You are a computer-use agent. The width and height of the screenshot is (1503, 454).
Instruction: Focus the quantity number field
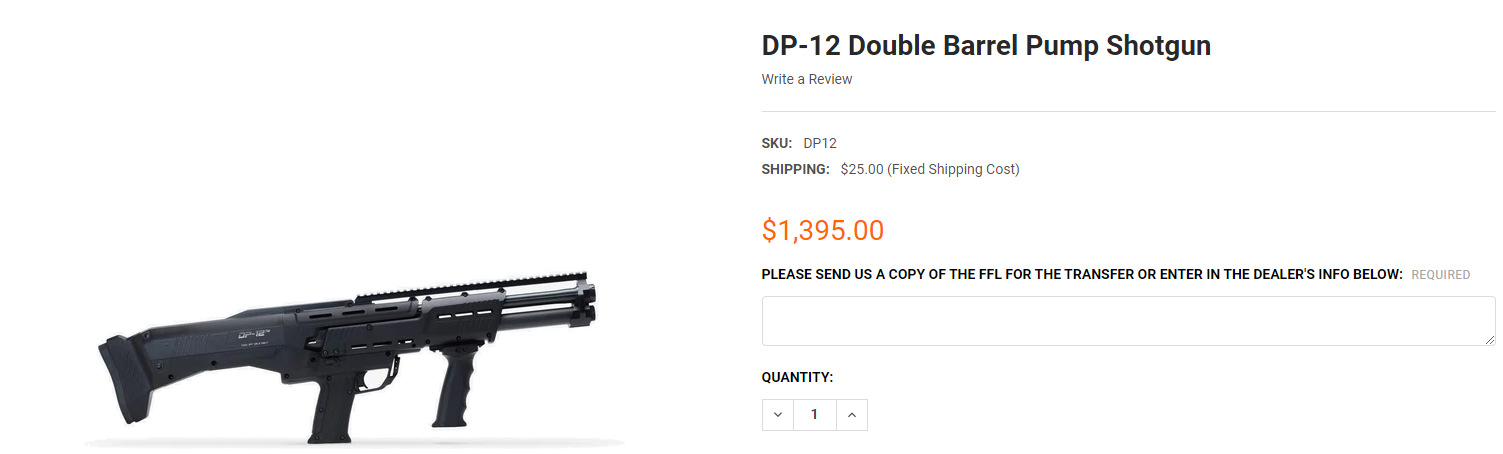(814, 414)
